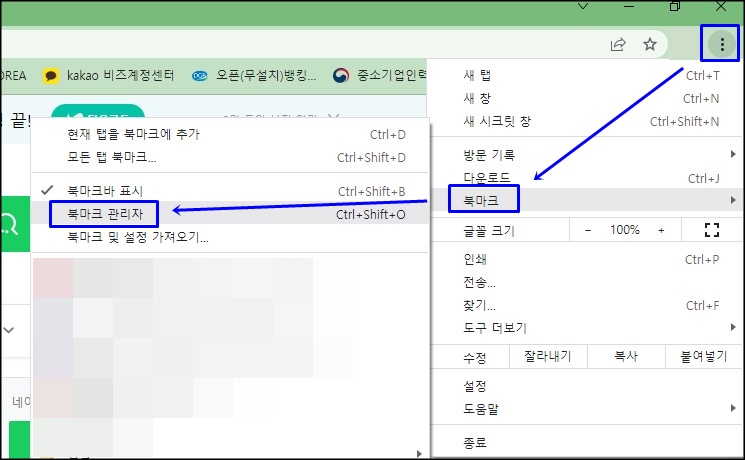Expand the chevron on the page's left edge
745x460 pixels.
[x=9, y=329]
